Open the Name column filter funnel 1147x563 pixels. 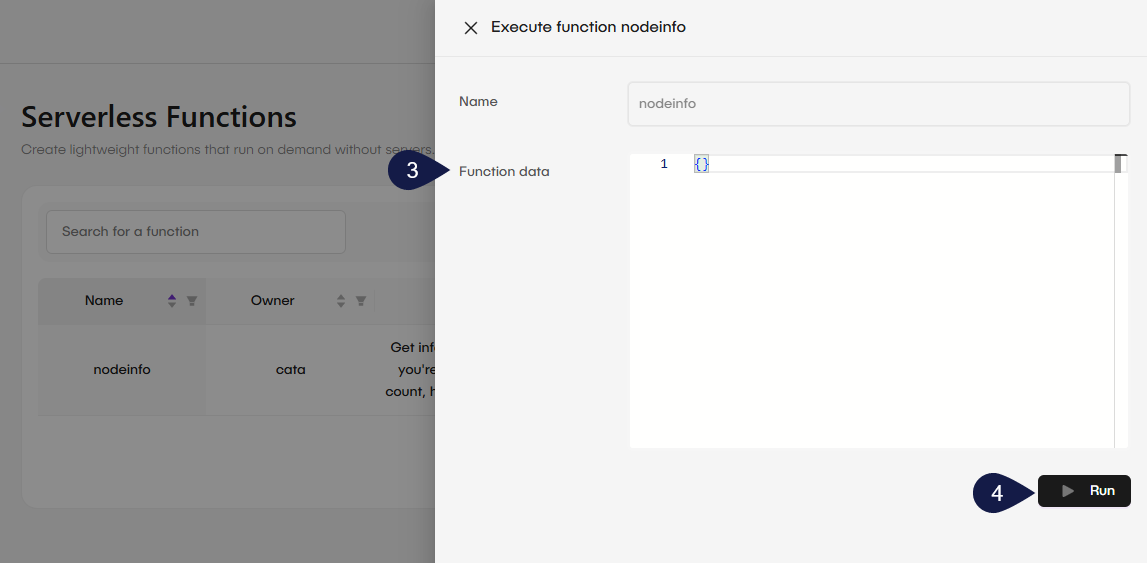[192, 301]
